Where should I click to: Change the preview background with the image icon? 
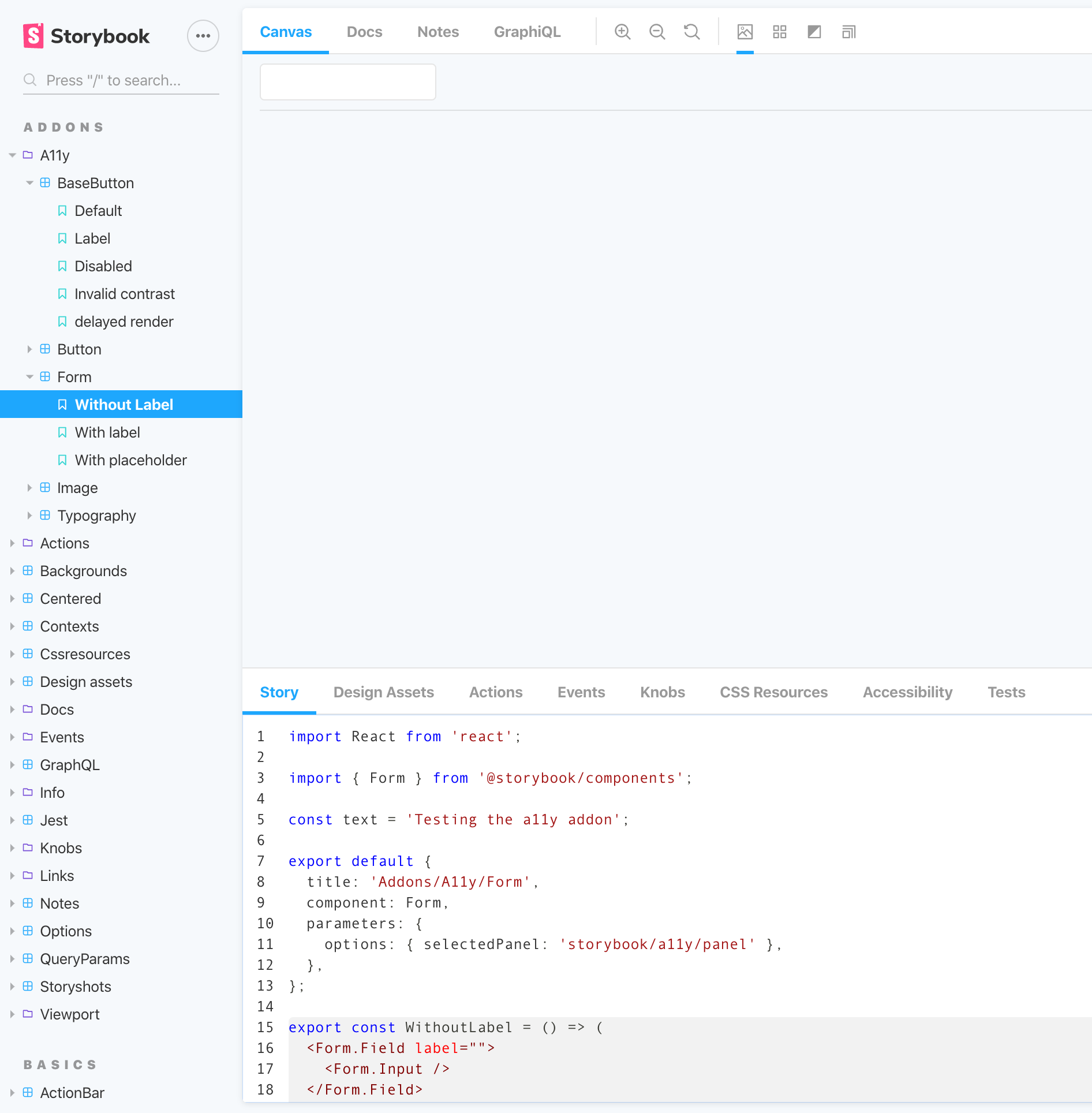745,32
